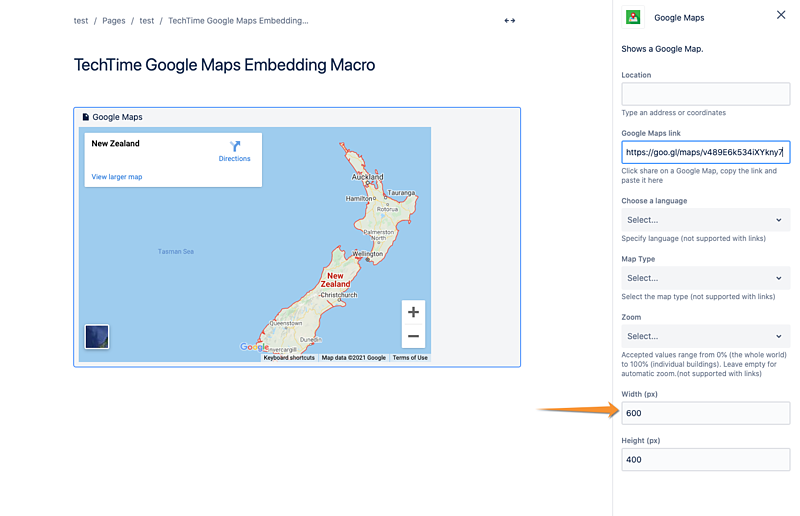Click the Directions link text
Screen dimensions: 800x516
235,159
